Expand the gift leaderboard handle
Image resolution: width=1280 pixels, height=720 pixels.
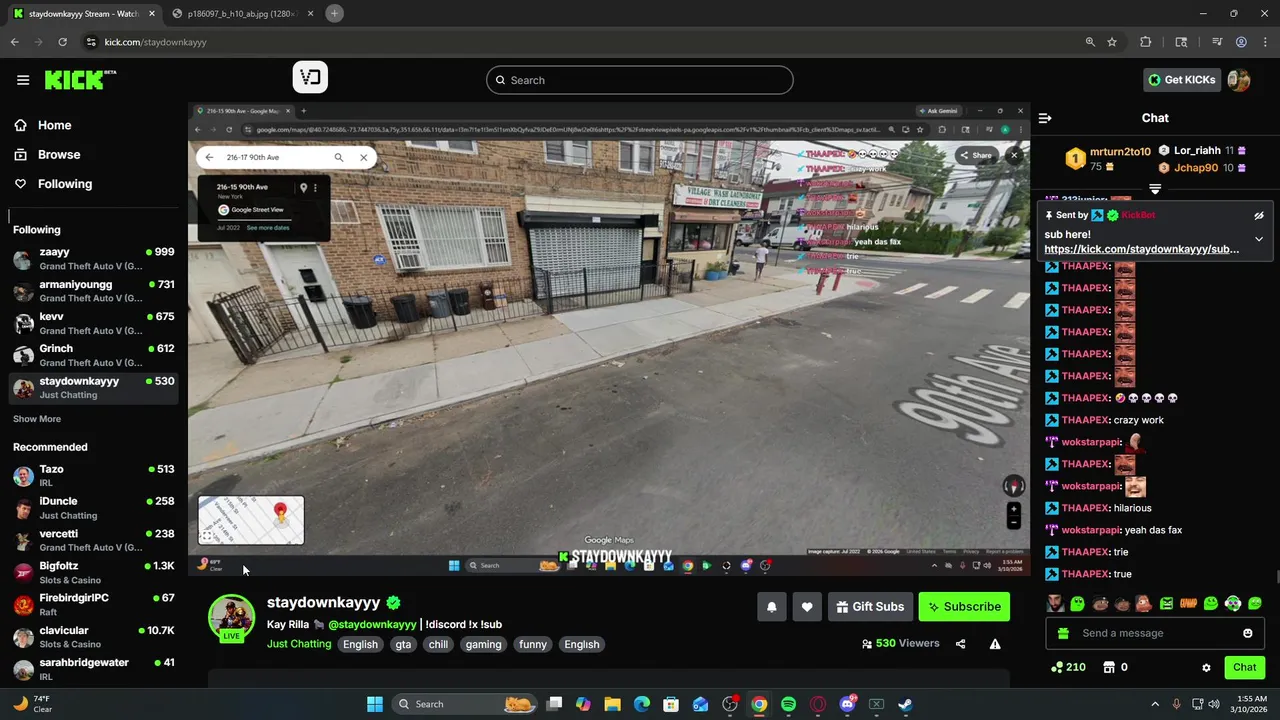coord(1155,189)
